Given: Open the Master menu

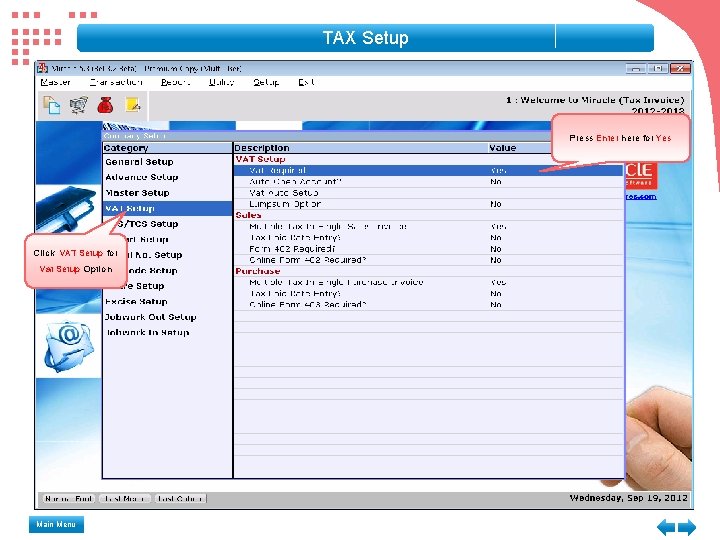Looking at the screenshot, I should click(56, 82).
